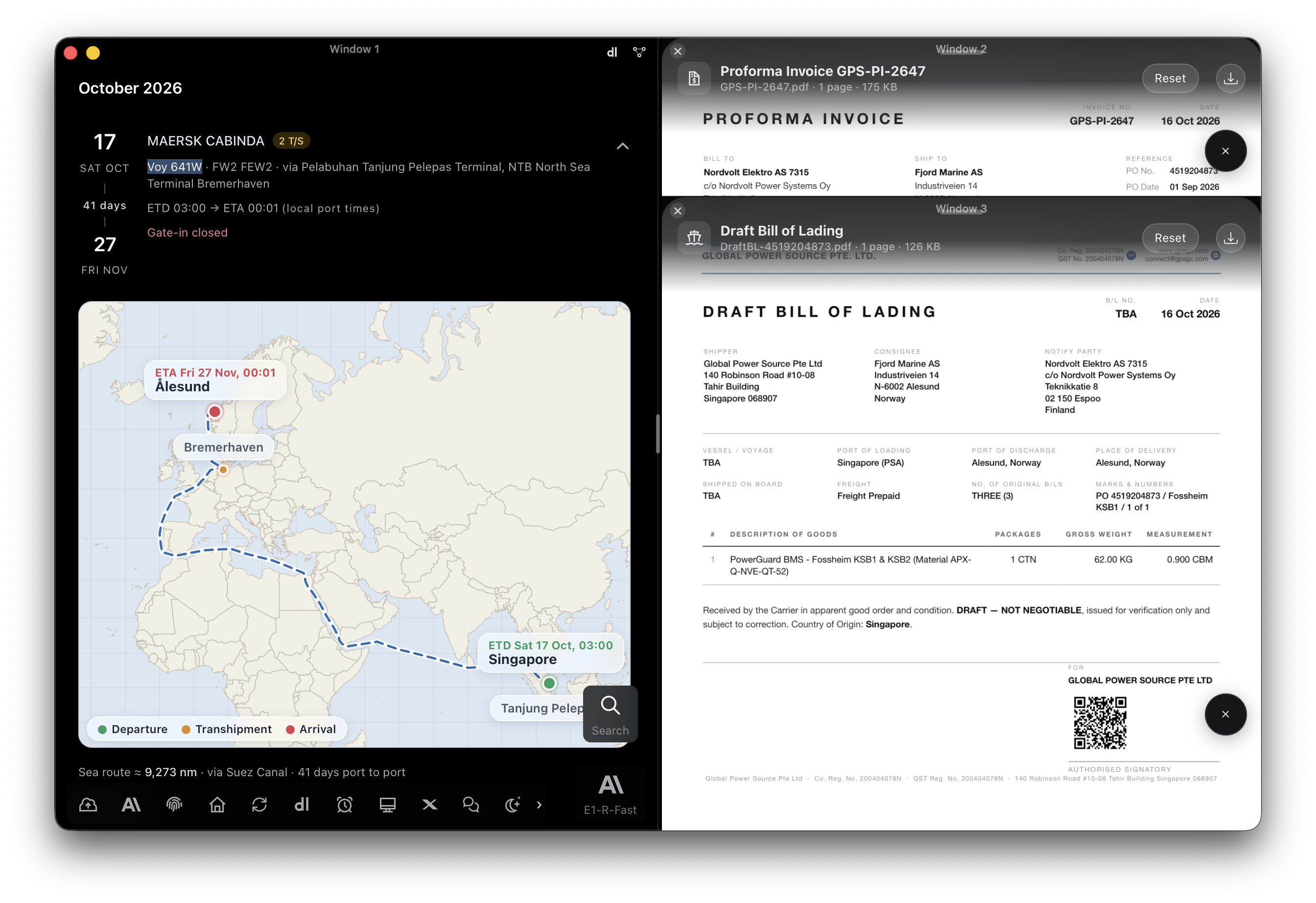
Task: Click the sea route 9,273 nm text
Action: (x=242, y=772)
